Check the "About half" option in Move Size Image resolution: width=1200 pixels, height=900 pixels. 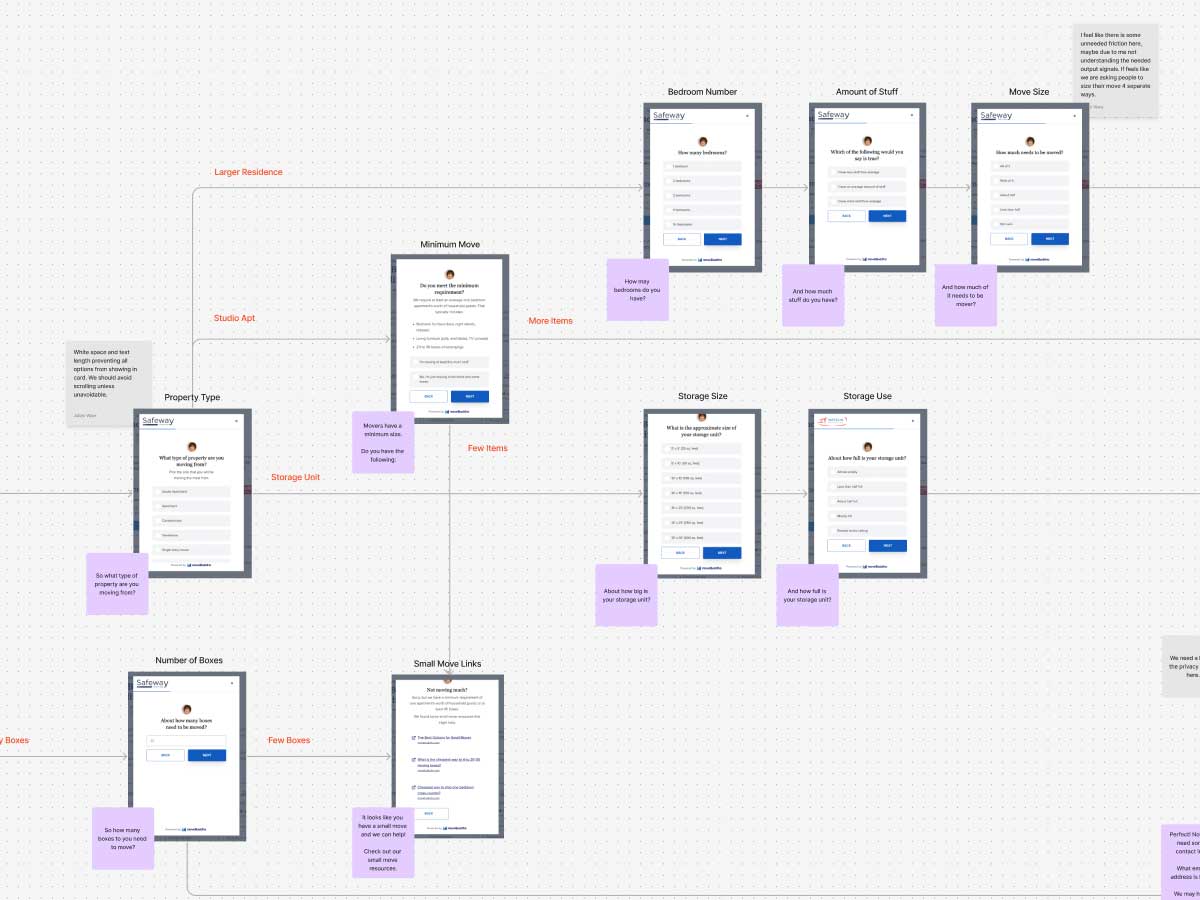coord(1029,195)
